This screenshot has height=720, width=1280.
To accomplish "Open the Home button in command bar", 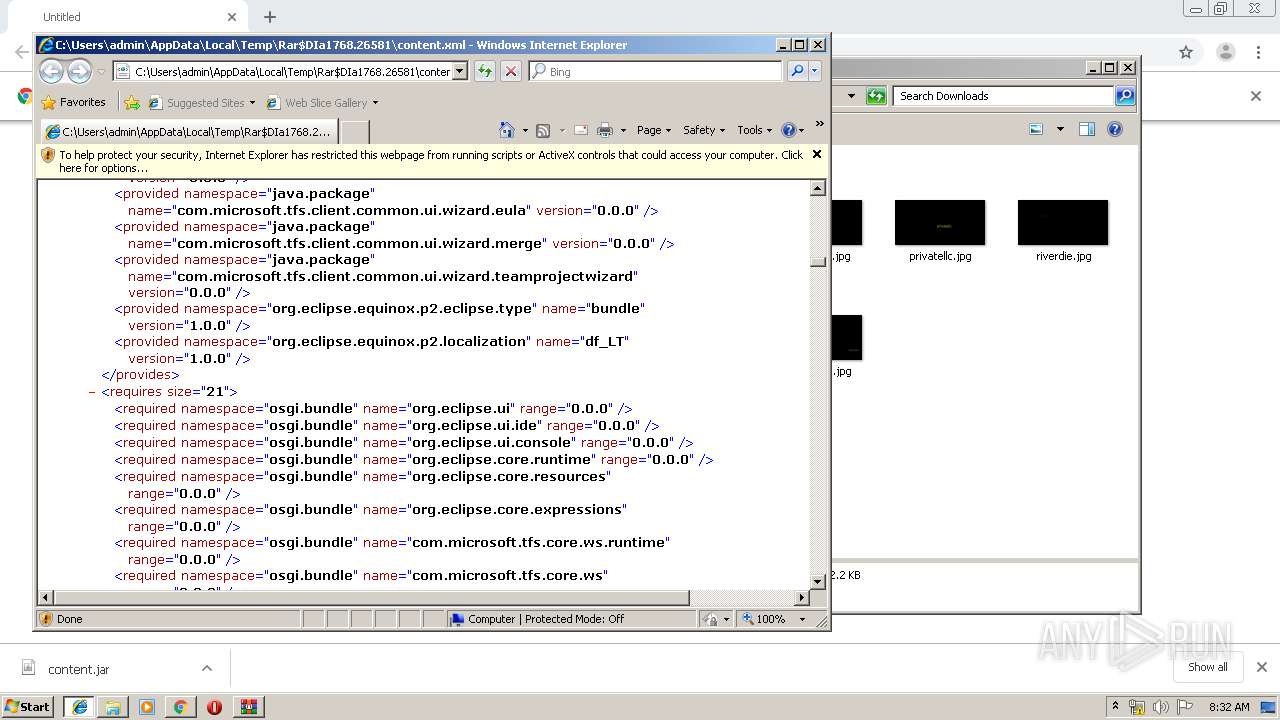I will [506, 130].
